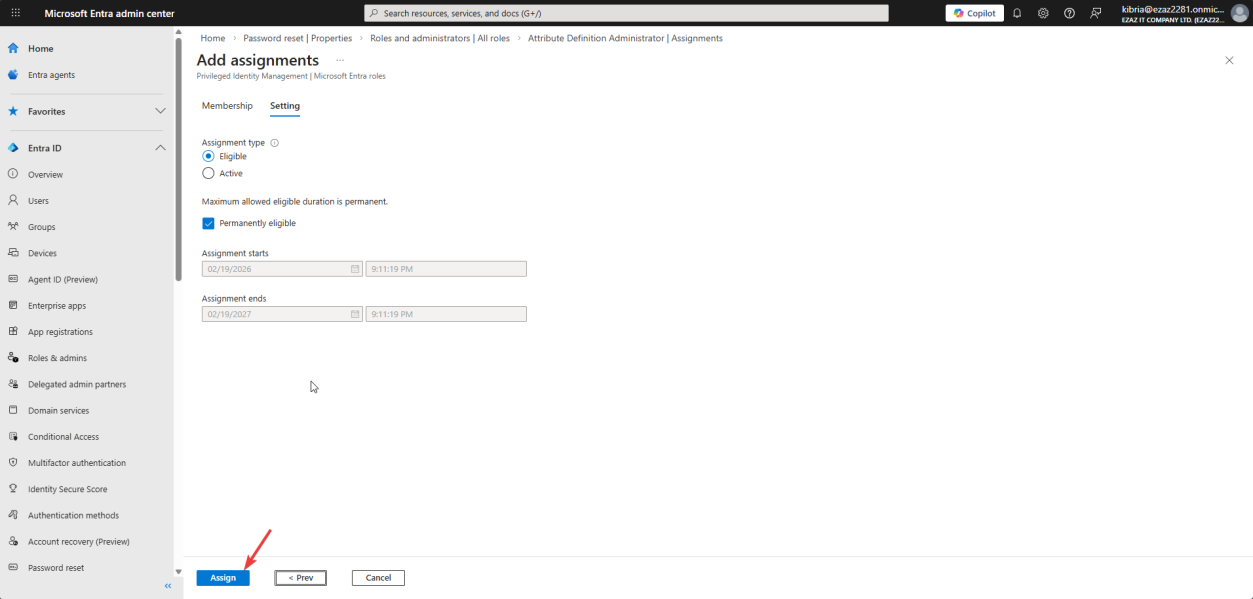Screen dimensions: 1253x599
Task: Click the Users person icon
Action: pyautogui.click(x=13, y=201)
